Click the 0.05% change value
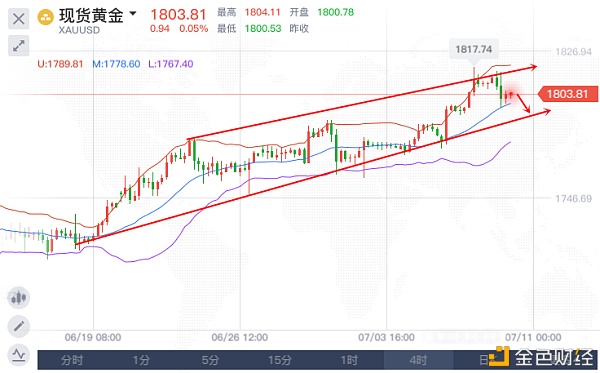The image size is (600, 373). click(194, 29)
